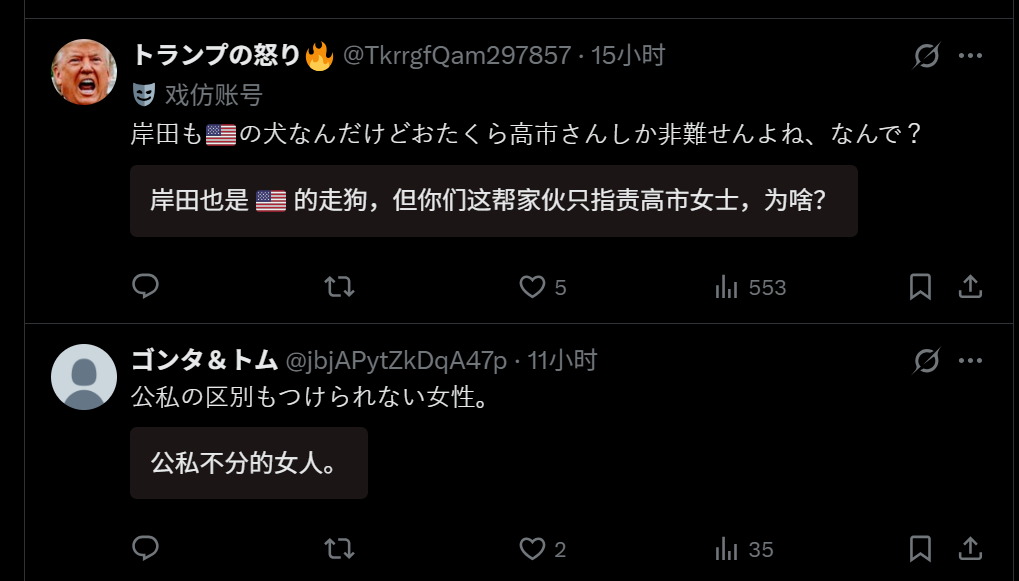Image resolution: width=1019 pixels, height=581 pixels.
Task: Open more options menu on first post
Action: pyautogui.click(x=970, y=55)
